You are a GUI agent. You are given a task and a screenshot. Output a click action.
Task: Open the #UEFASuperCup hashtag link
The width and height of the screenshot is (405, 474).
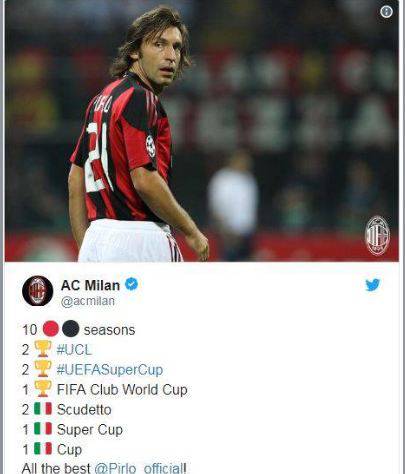(110, 370)
